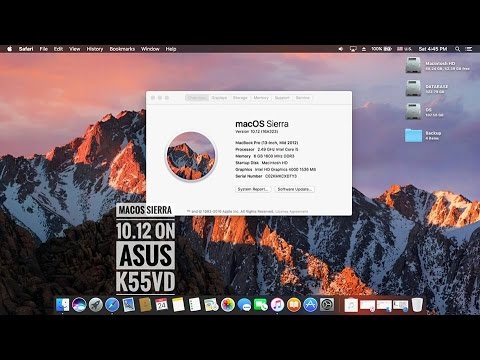
Task: Open the AirPlay display menu icon
Action: click(x=353, y=49)
